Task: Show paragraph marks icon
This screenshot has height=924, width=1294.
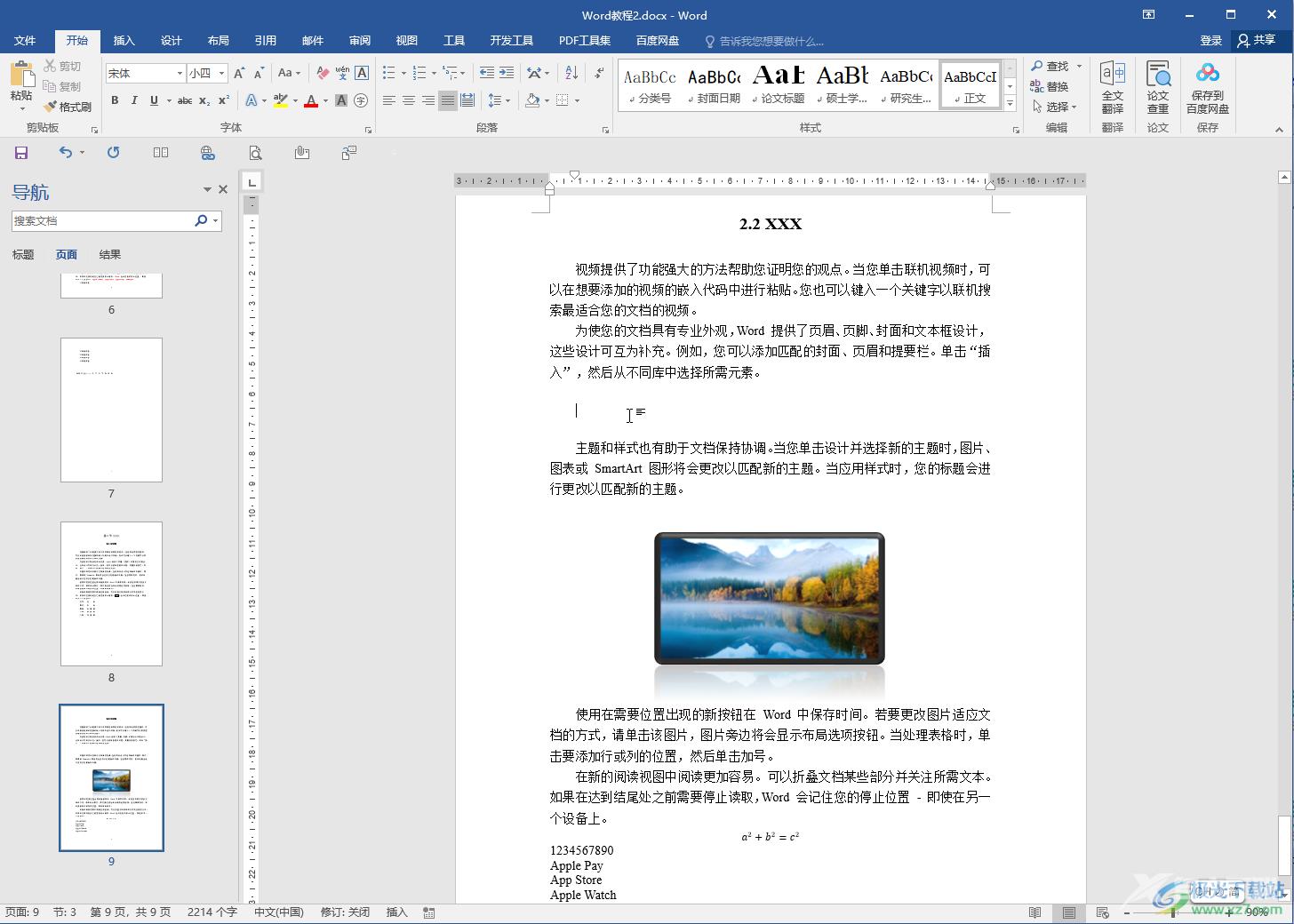Action: [599, 73]
